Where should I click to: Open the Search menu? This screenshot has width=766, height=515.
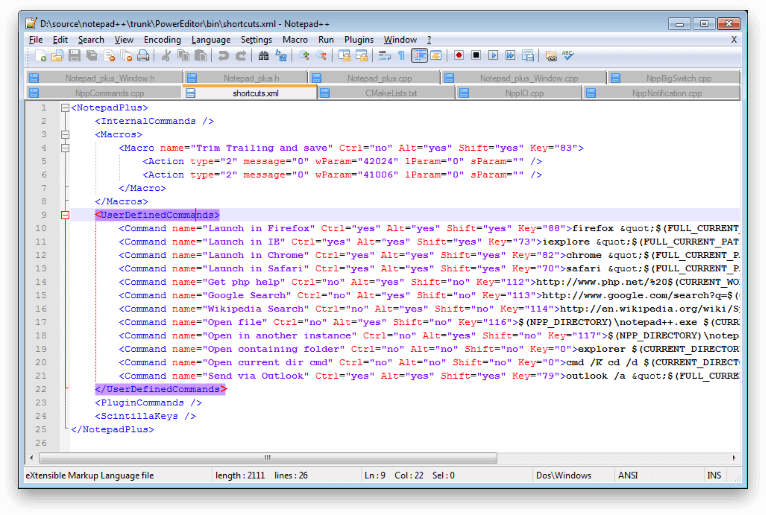[x=91, y=40]
